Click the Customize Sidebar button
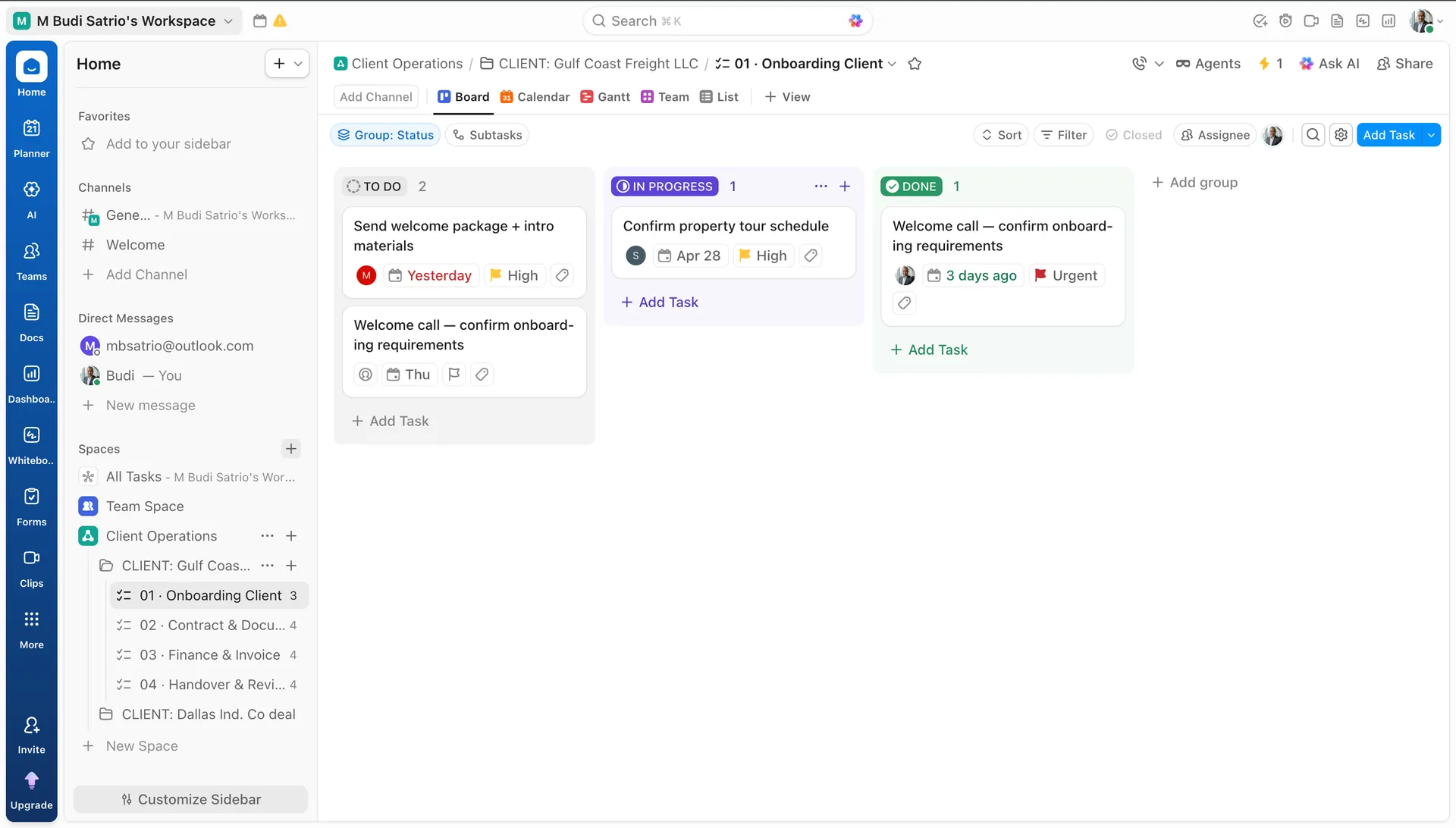 click(x=190, y=798)
